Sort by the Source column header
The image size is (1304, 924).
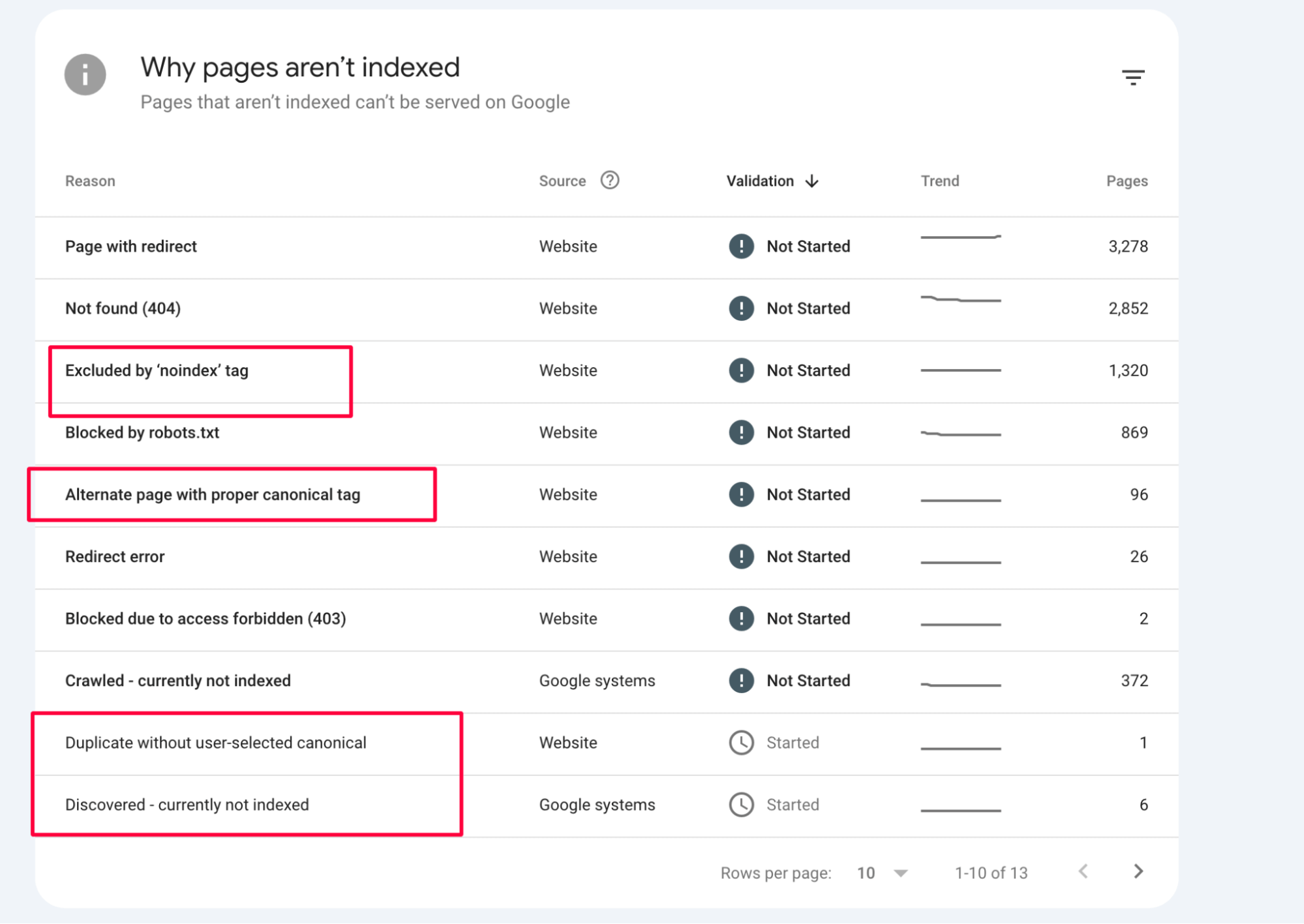coord(562,181)
